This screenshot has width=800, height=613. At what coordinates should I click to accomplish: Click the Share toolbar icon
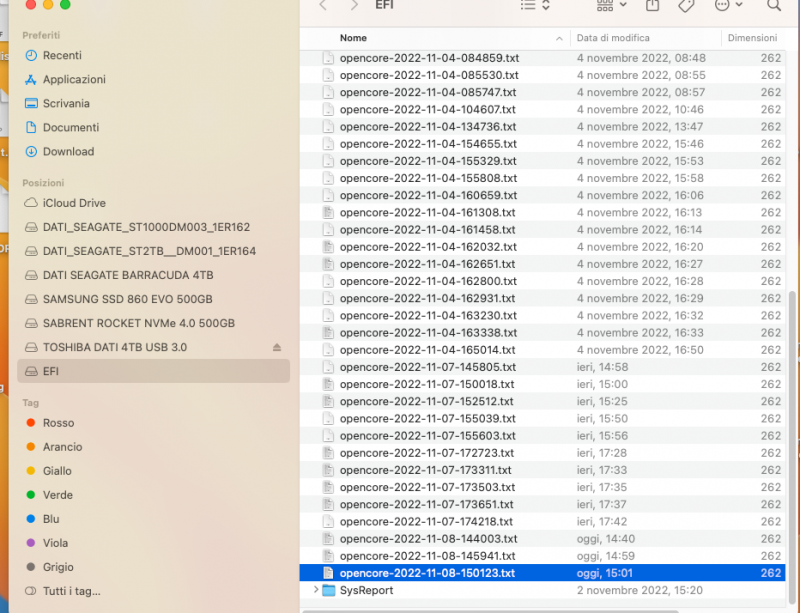pyautogui.click(x=653, y=5)
